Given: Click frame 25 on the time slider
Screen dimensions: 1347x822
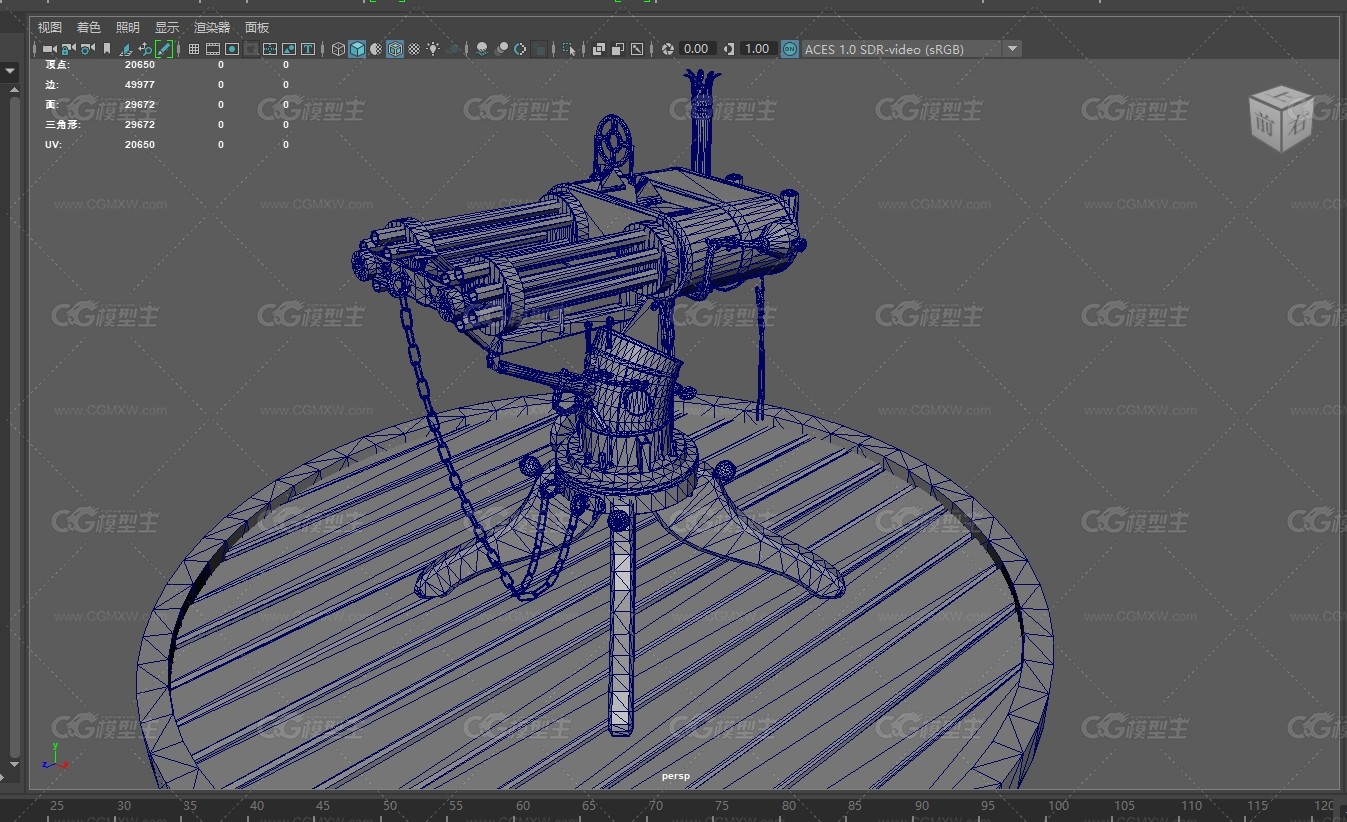Looking at the screenshot, I should point(57,806).
